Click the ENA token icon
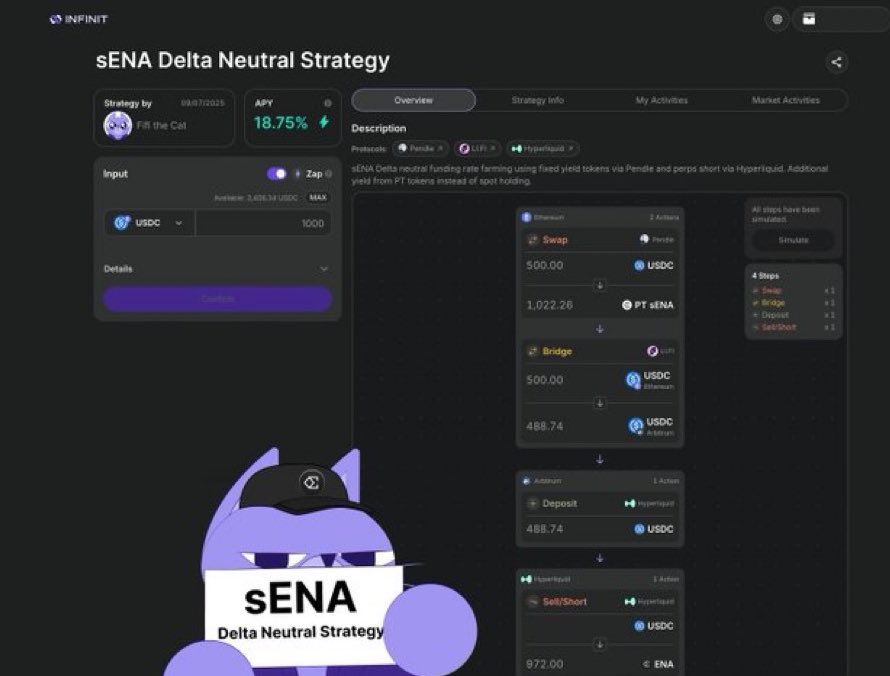890x676 pixels. [646, 664]
